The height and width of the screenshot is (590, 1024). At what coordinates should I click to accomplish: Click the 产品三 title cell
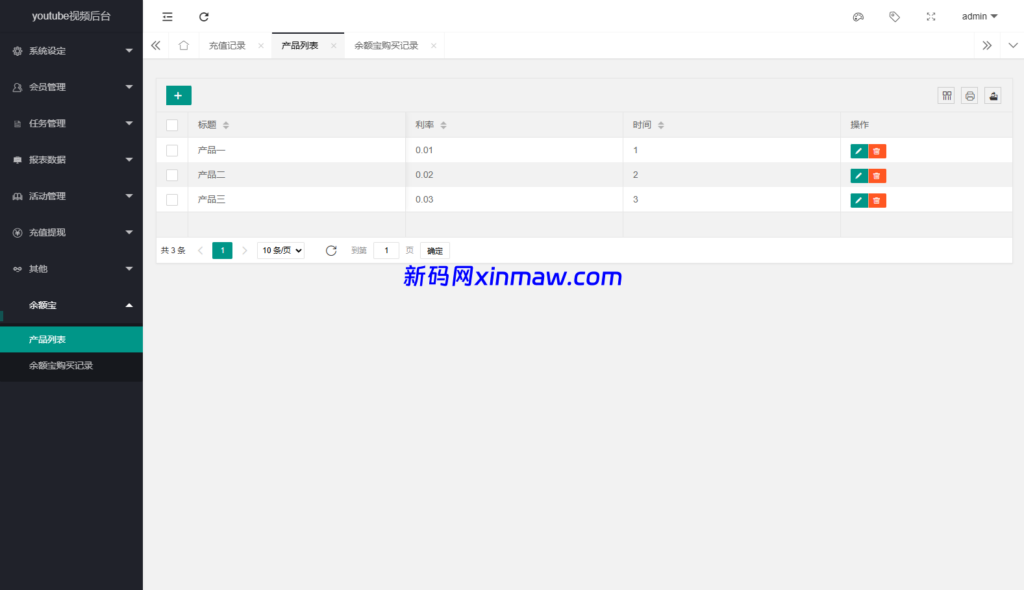coord(296,200)
